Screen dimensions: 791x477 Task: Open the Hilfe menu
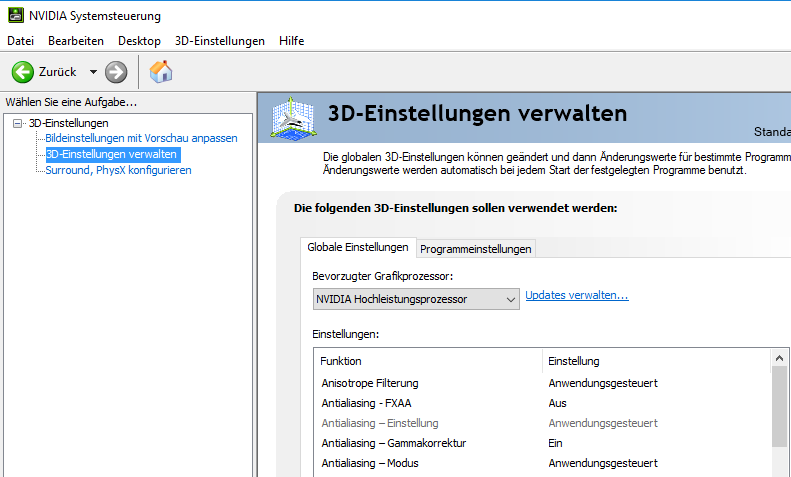pyautogui.click(x=292, y=41)
